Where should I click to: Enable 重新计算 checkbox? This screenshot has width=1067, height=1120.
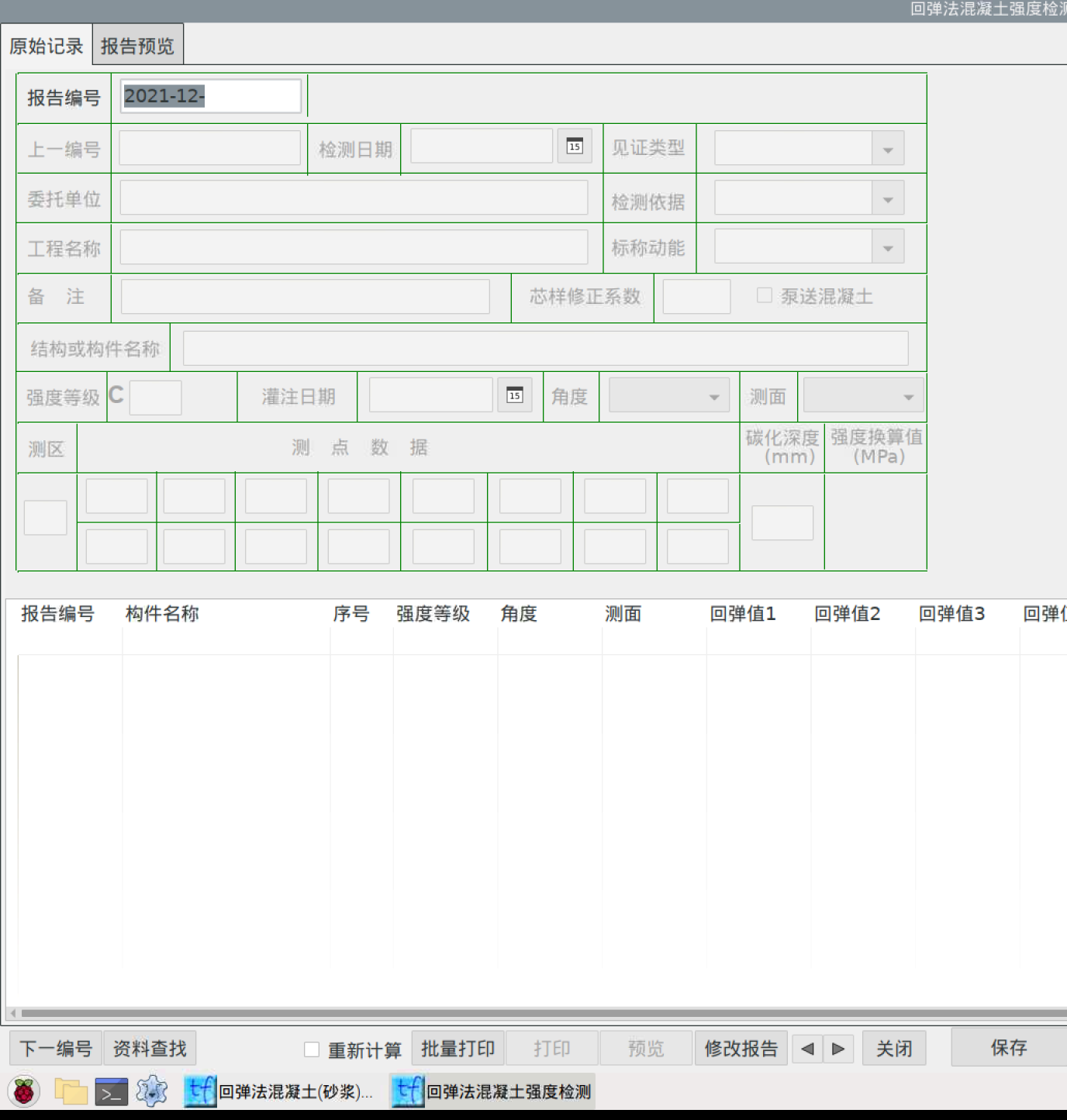tap(312, 1049)
